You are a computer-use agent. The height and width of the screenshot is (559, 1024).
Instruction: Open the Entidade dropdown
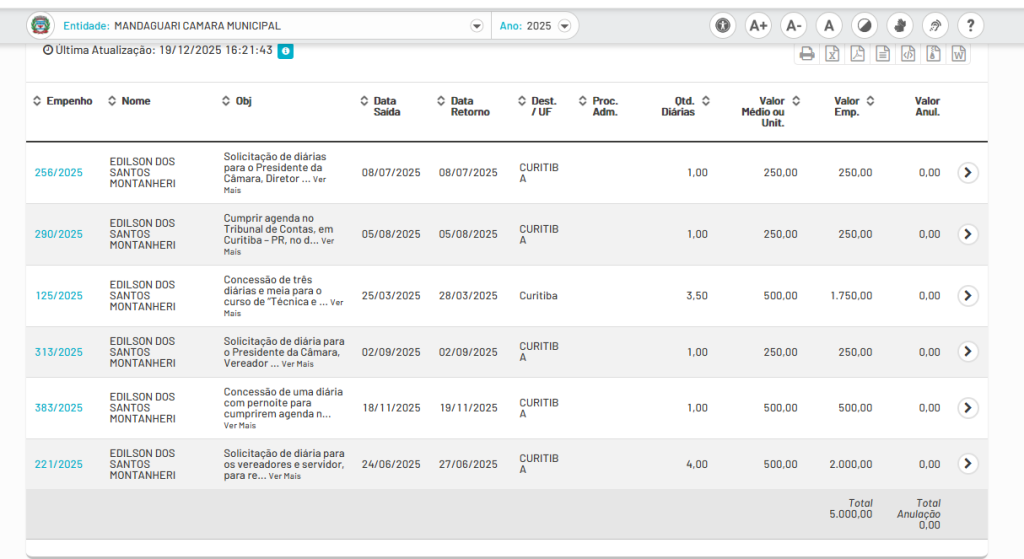click(476, 26)
